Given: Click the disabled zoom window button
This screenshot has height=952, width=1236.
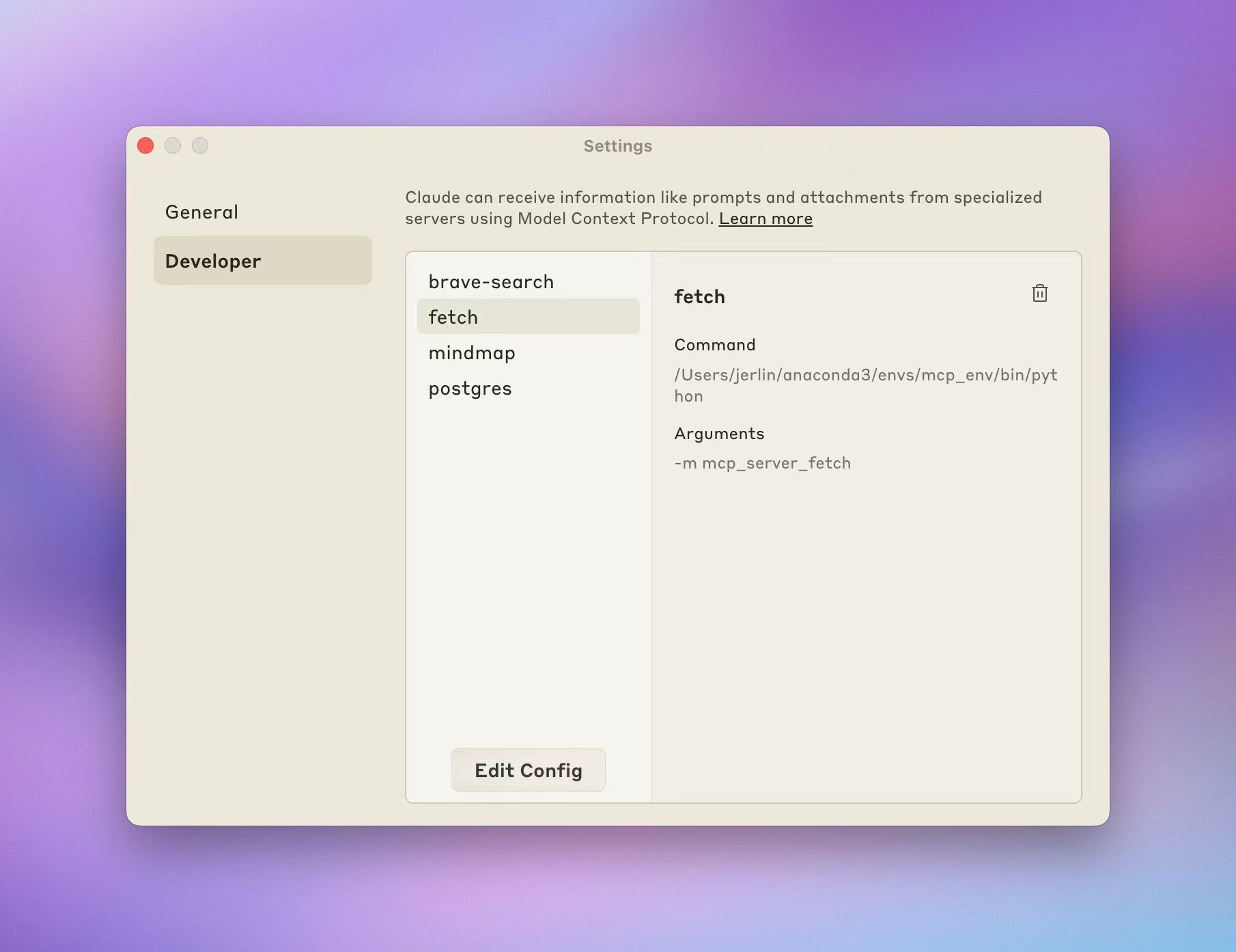Looking at the screenshot, I should point(200,145).
